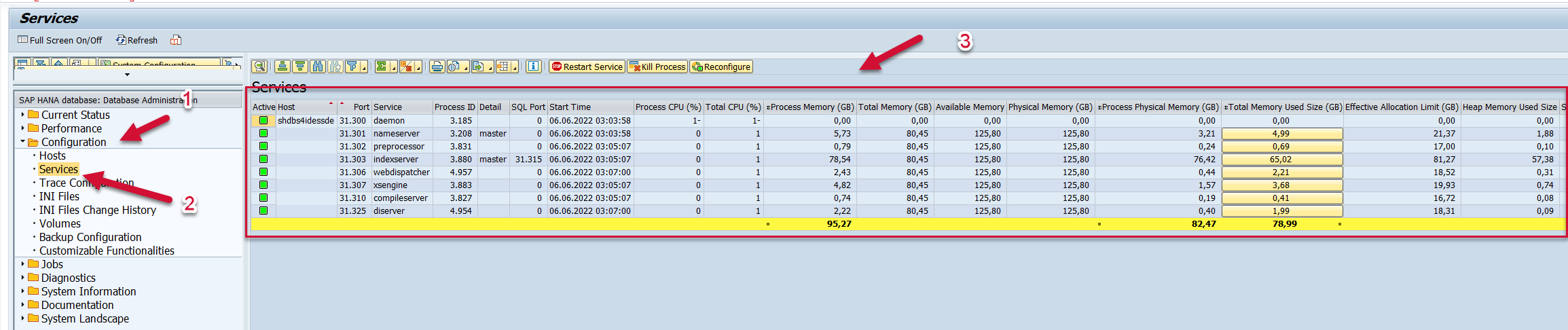Click the Find binoculars icon
Viewport: 1568px width, 330px height.
(318, 67)
